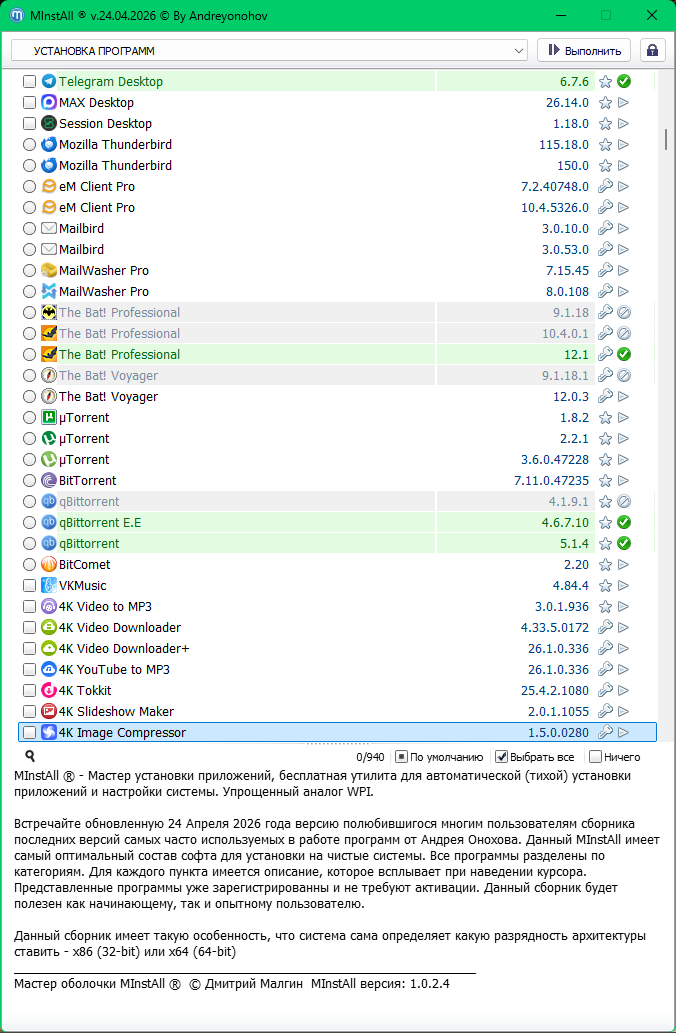Click the search magnifier icon

30,757
